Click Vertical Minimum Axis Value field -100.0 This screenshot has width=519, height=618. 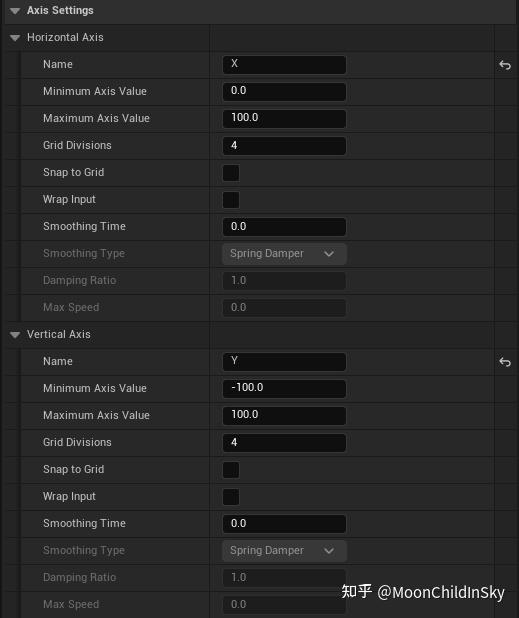284,388
